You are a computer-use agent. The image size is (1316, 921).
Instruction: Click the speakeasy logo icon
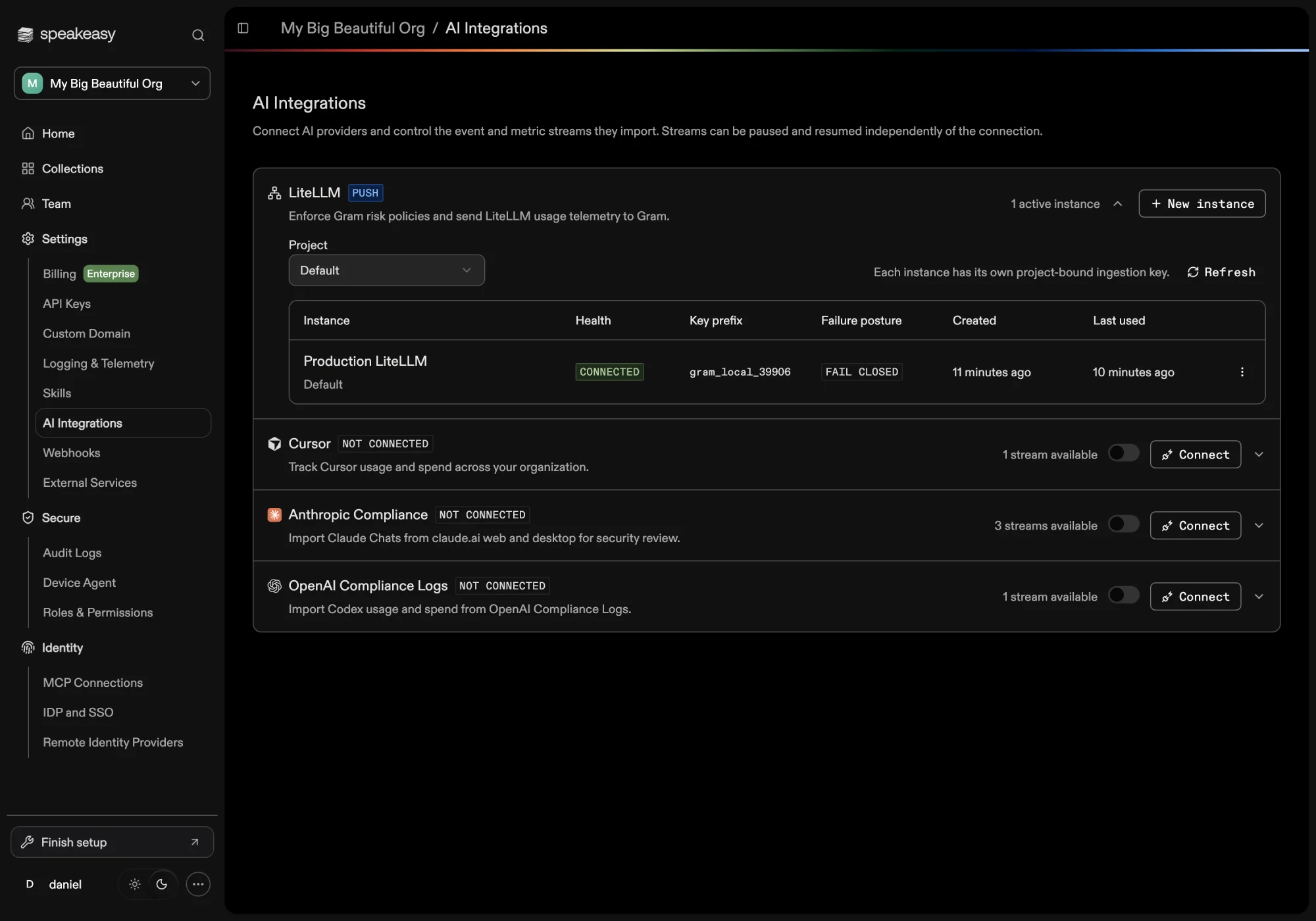tap(25, 34)
